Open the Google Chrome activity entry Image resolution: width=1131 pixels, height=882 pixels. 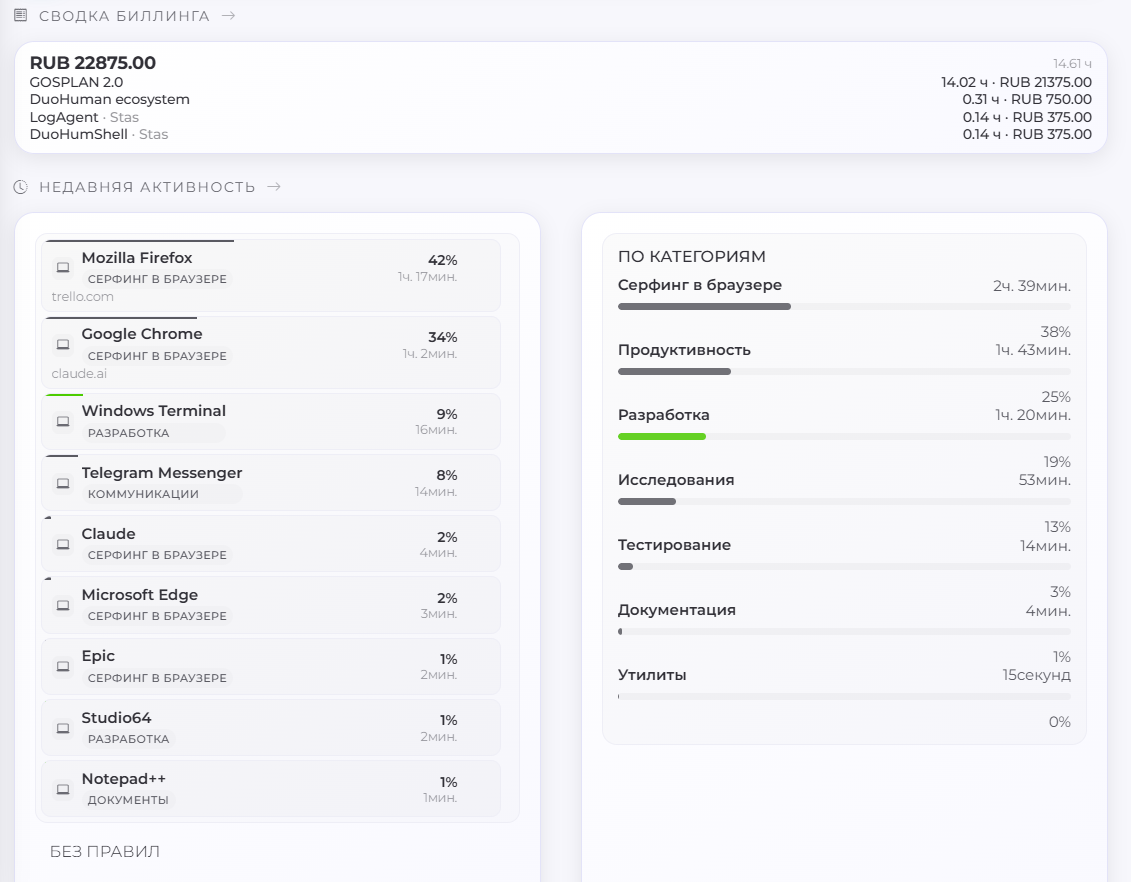coord(270,353)
